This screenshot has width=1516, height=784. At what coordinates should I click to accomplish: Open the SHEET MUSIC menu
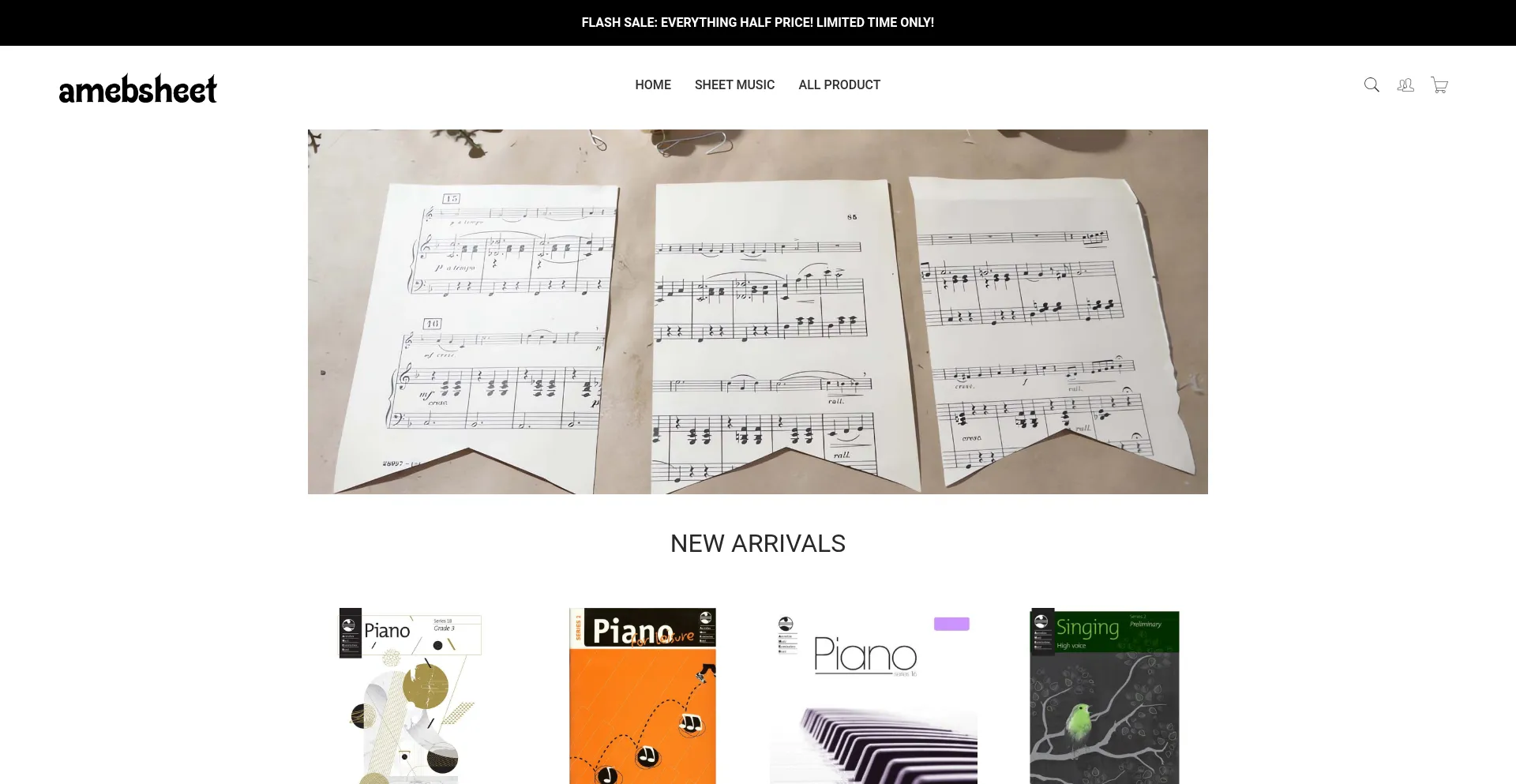click(734, 84)
